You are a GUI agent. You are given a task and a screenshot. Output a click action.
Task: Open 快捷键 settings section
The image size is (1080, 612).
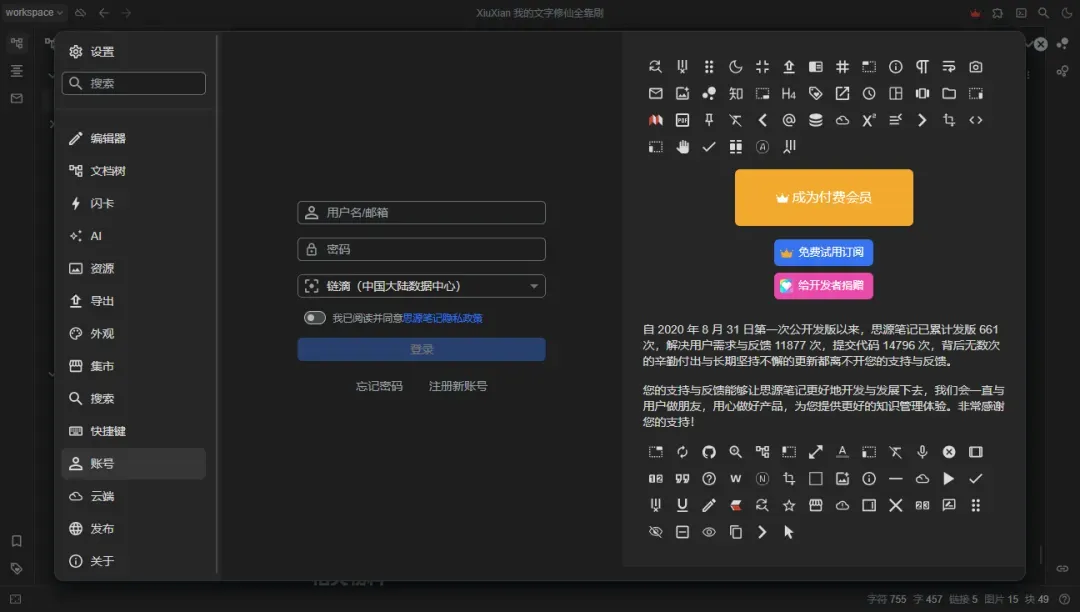pos(134,431)
